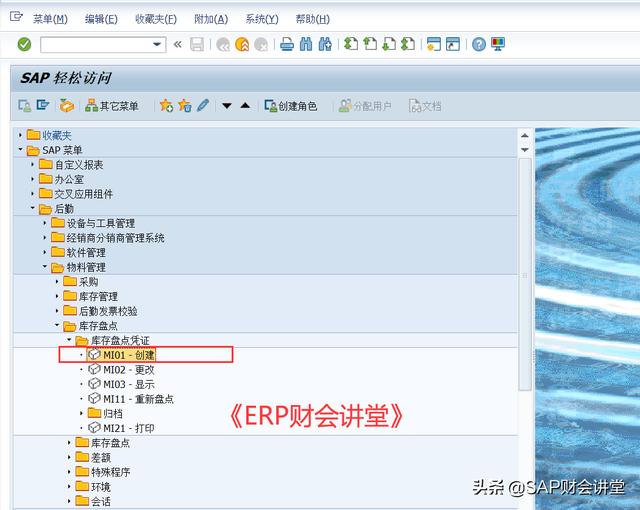Open the 附加(A) menu
This screenshot has width=640, height=510.
pyautogui.click(x=211, y=19)
